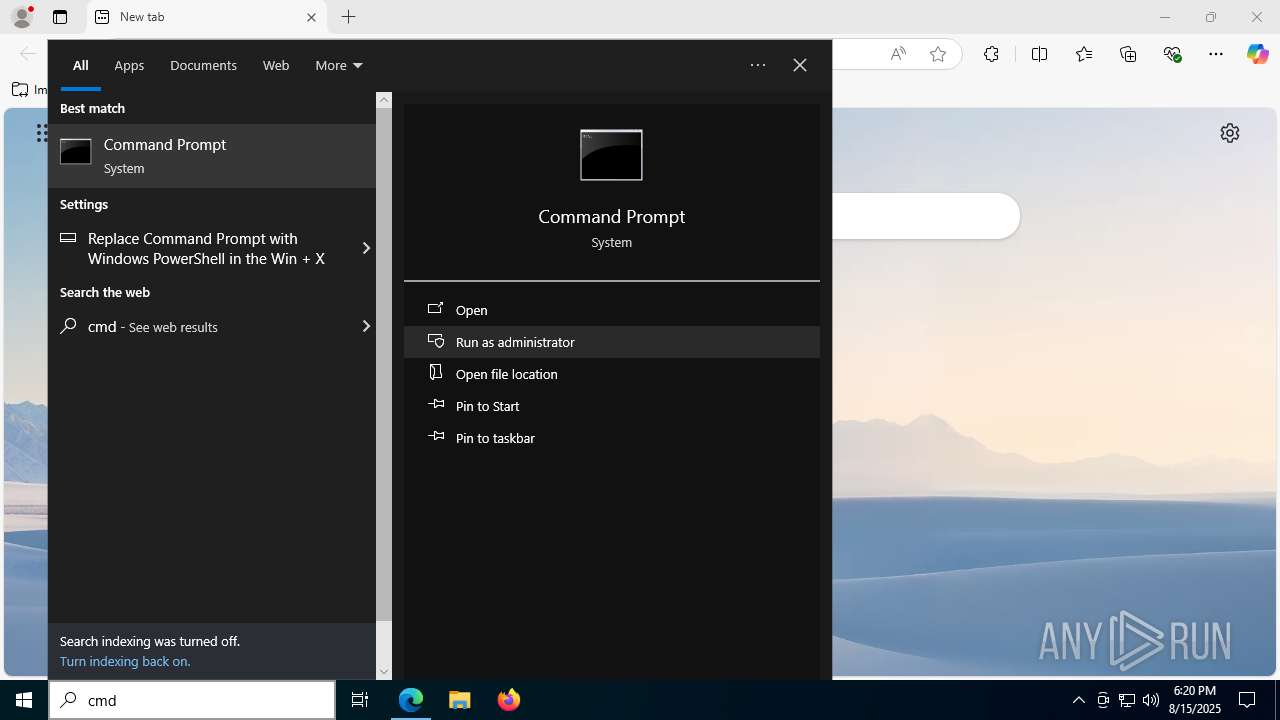
Task: Close the New tab in Edge
Action: click(x=311, y=17)
